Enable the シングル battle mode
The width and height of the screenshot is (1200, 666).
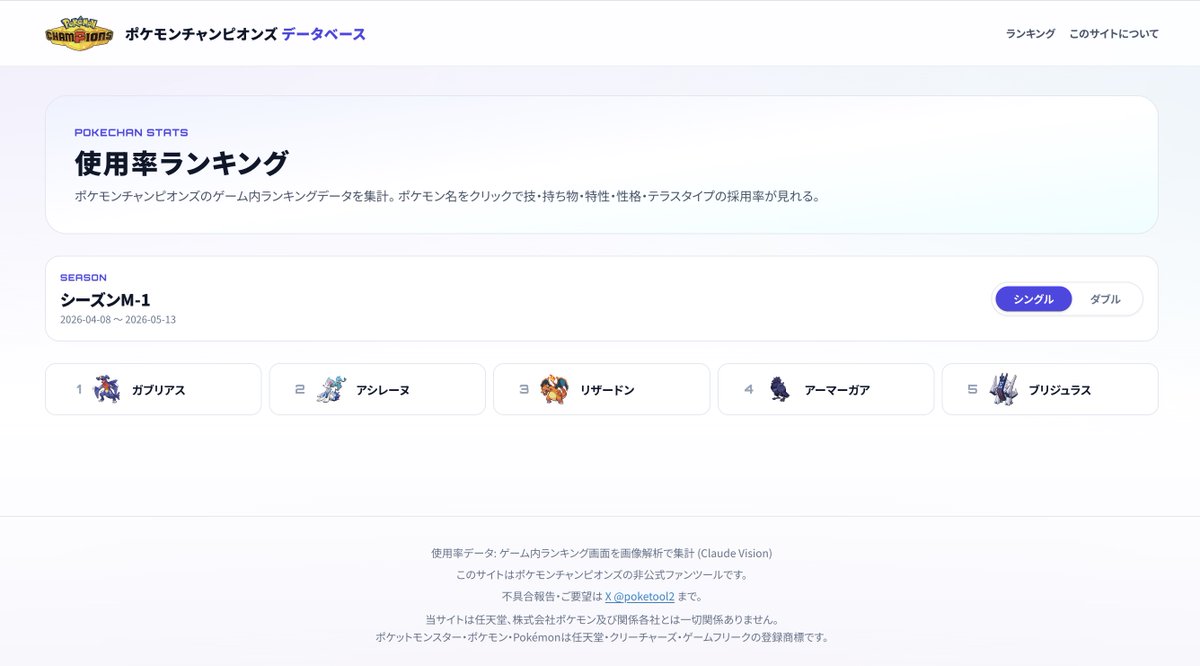click(1032, 298)
